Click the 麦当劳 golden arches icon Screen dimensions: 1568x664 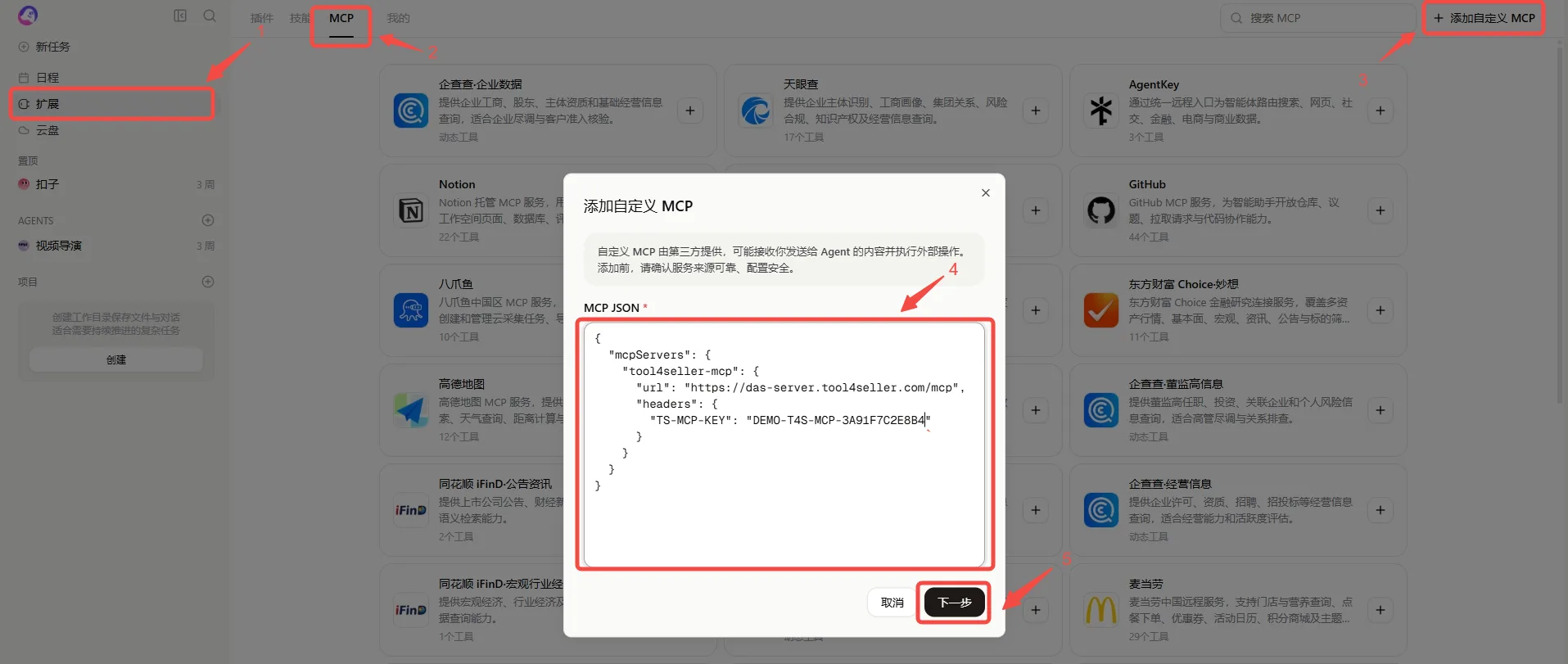point(1101,610)
